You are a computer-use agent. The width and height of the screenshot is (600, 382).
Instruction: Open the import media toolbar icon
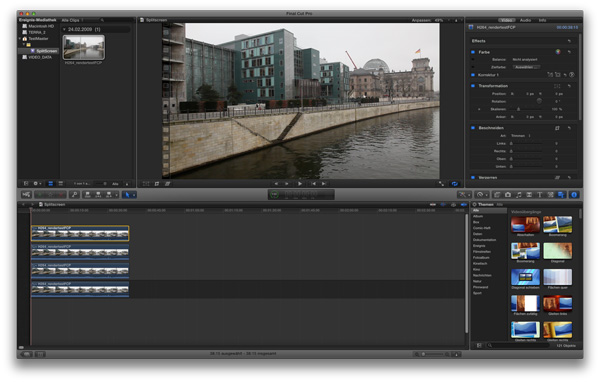(x=26, y=195)
